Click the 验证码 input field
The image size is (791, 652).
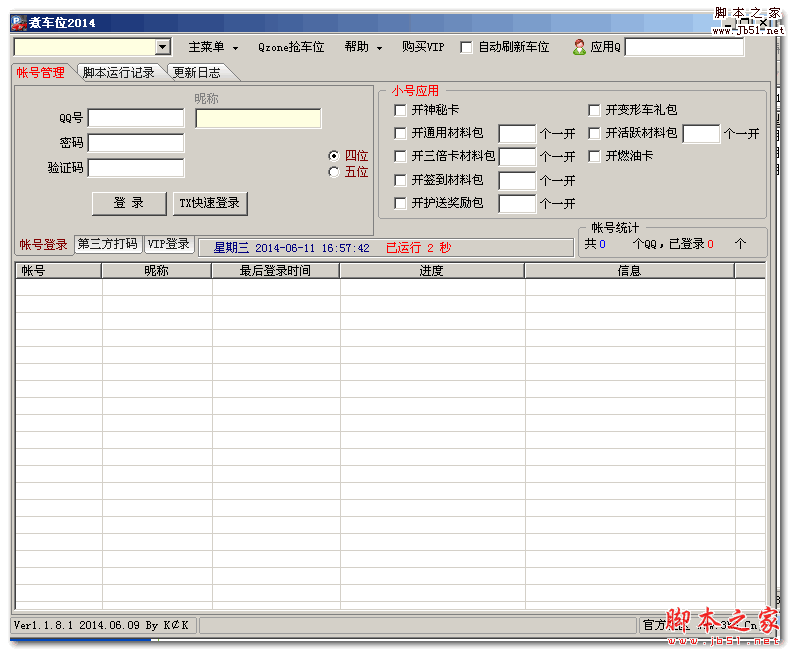136,168
